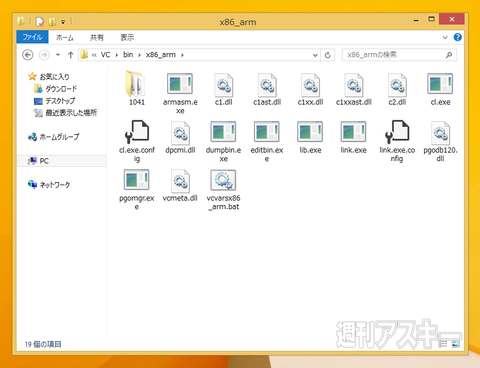480x368 pixels.
Task: Click the window system menu icon
Action: pyautogui.click(x=21, y=22)
